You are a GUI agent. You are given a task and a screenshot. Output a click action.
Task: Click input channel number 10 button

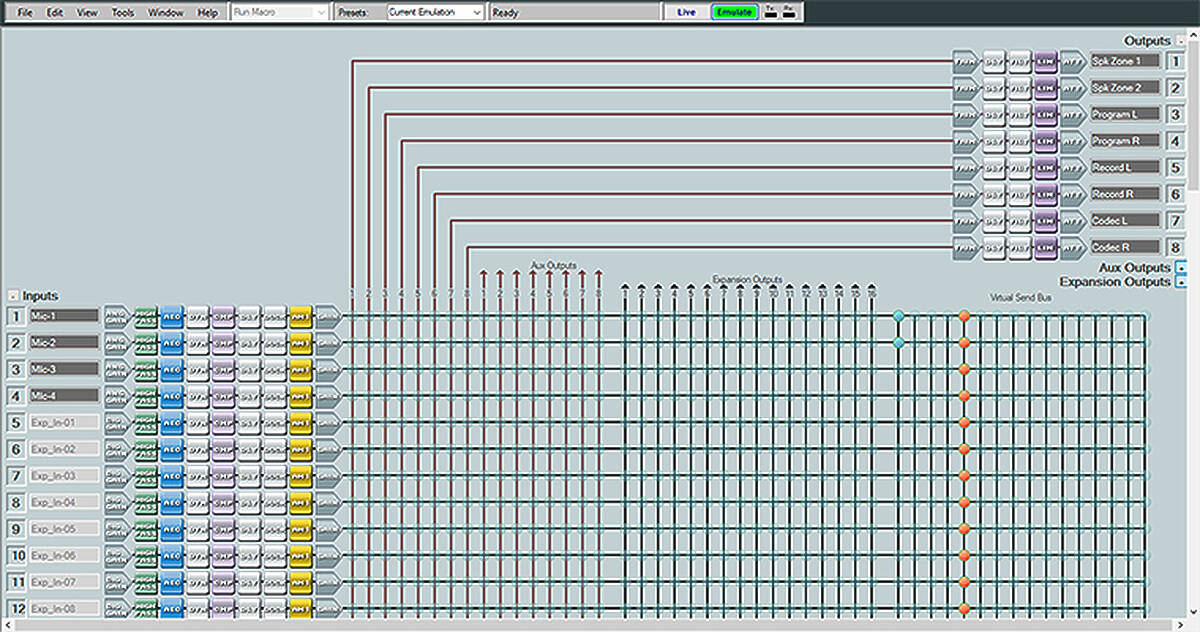point(17,555)
